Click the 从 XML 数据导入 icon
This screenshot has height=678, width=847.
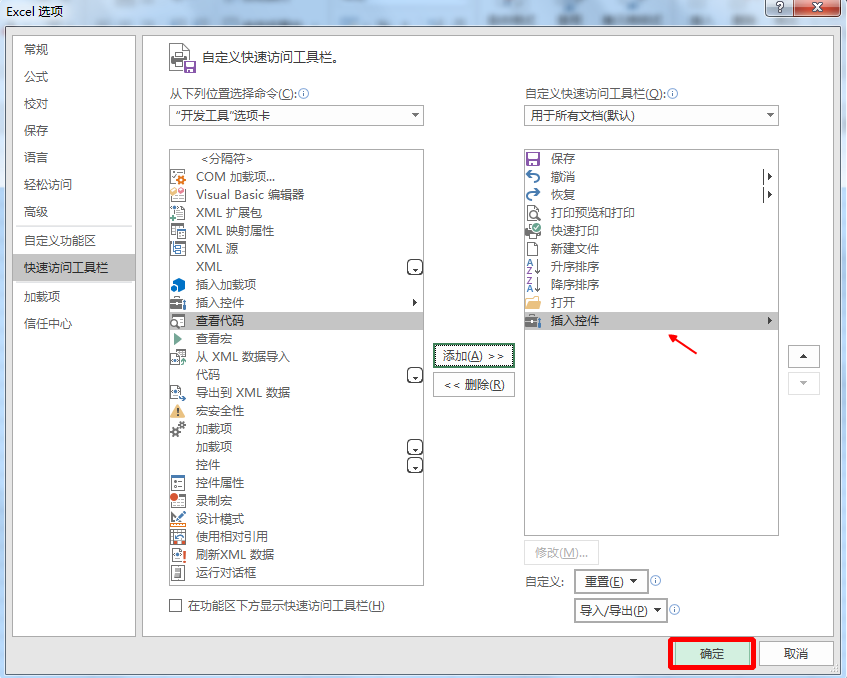[178, 357]
